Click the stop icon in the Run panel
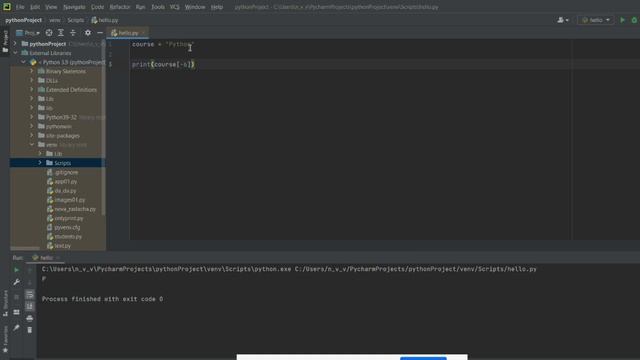Image resolution: width=640 pixels, height=360 pixels. coord(16,297)
